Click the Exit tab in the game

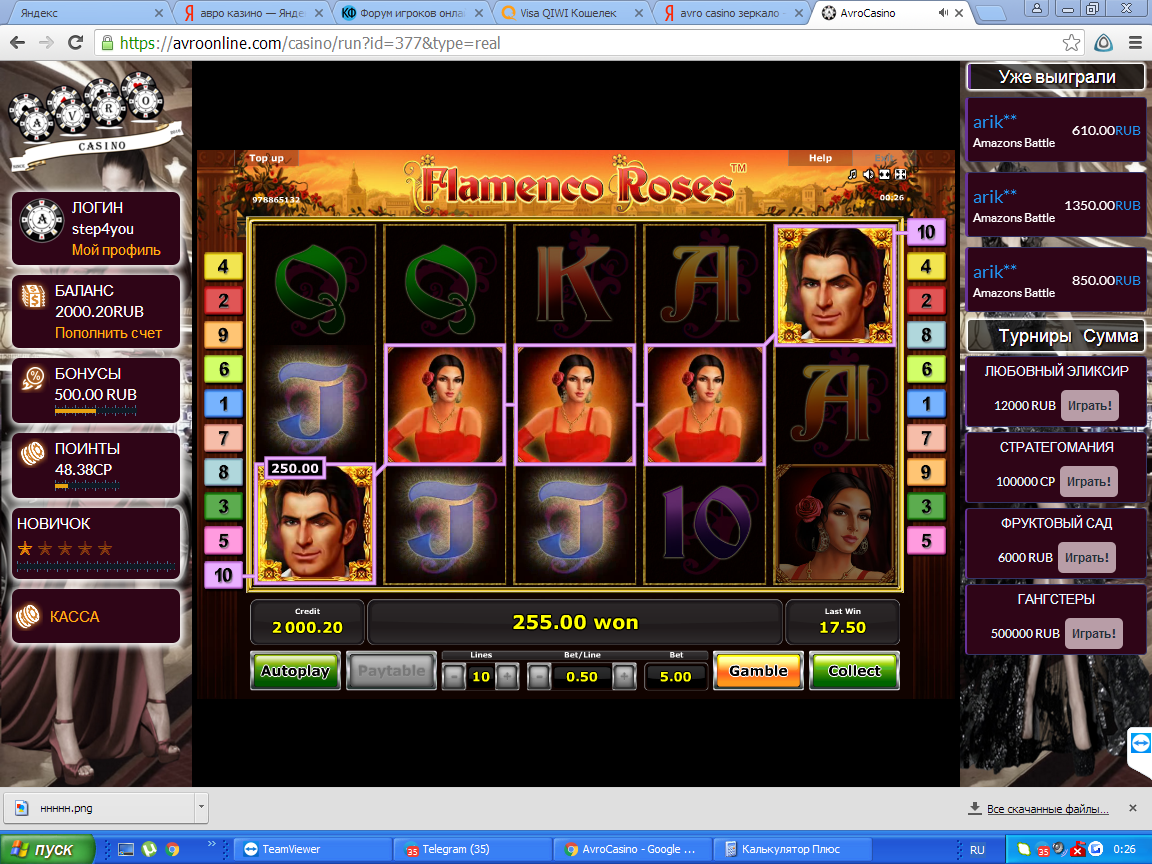884,158
